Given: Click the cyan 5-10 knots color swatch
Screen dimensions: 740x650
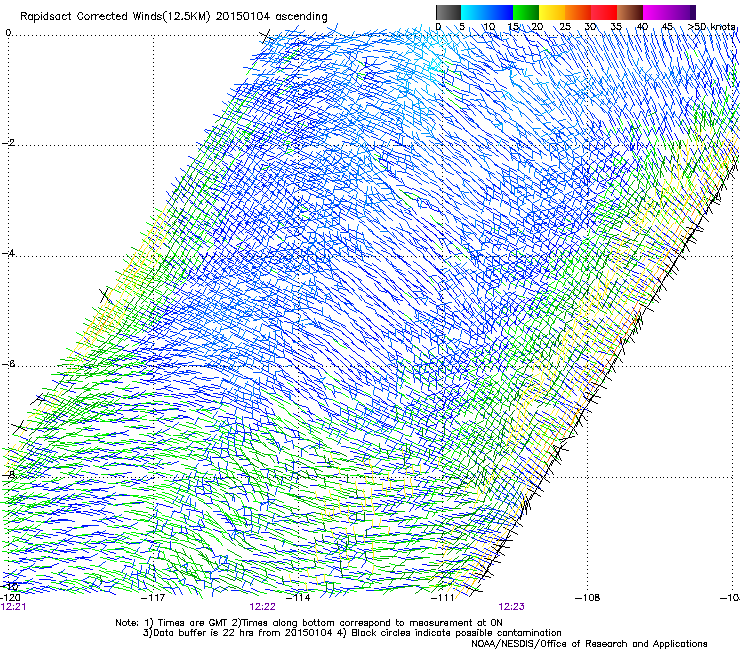Looking at the screenshot, I should [x=474, y=12].
